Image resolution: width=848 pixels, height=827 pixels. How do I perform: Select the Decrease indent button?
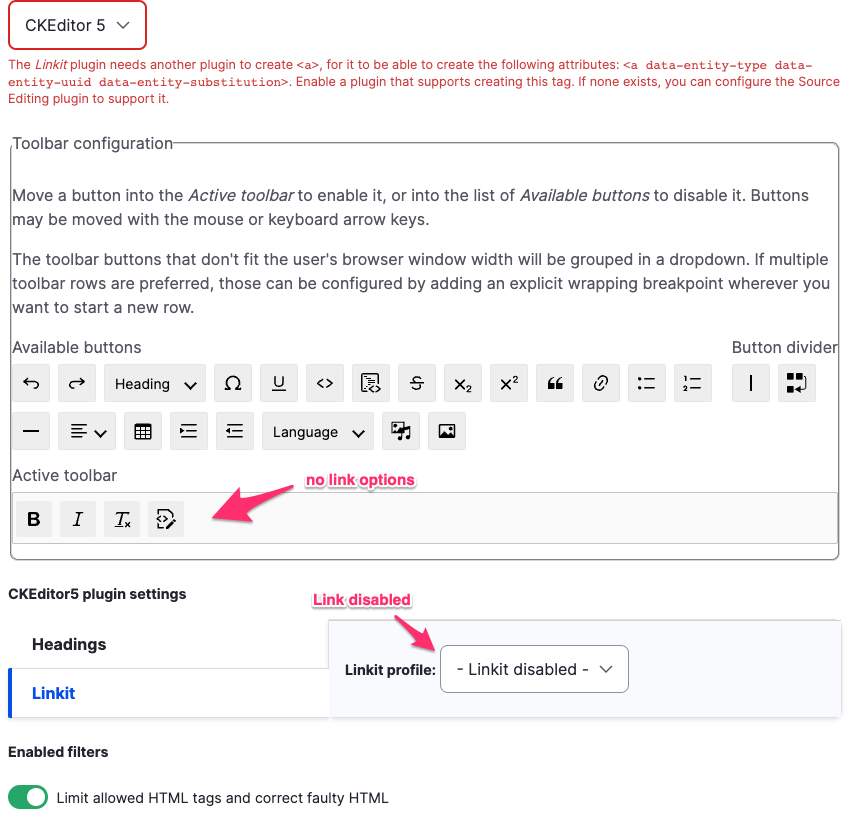(235, 431)
